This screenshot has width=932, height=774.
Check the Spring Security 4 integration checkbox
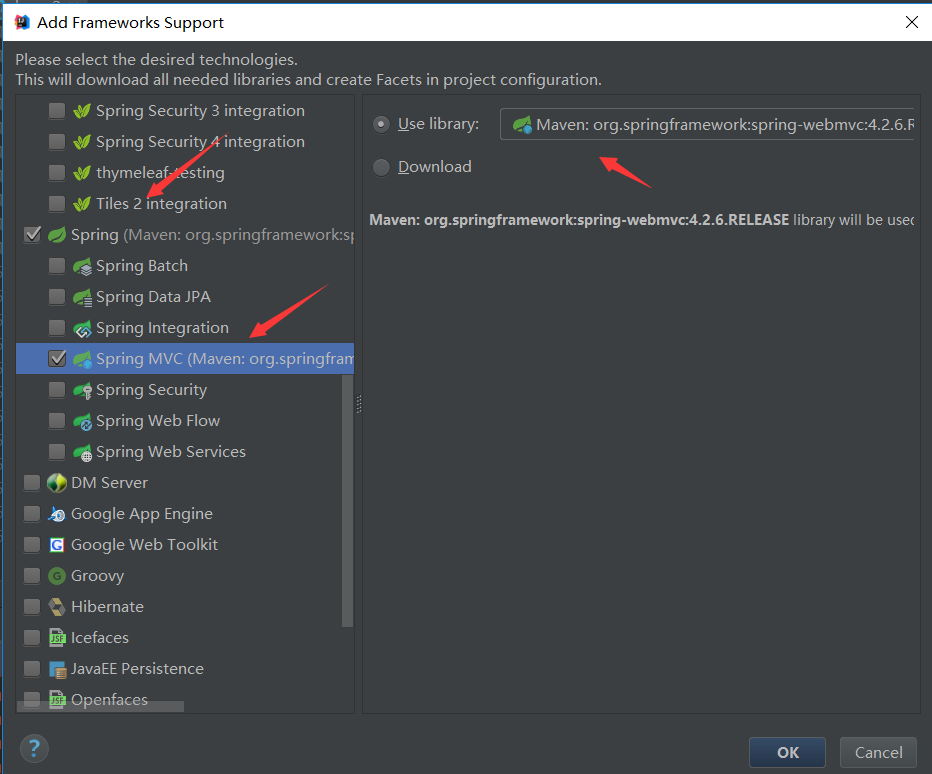57,141
